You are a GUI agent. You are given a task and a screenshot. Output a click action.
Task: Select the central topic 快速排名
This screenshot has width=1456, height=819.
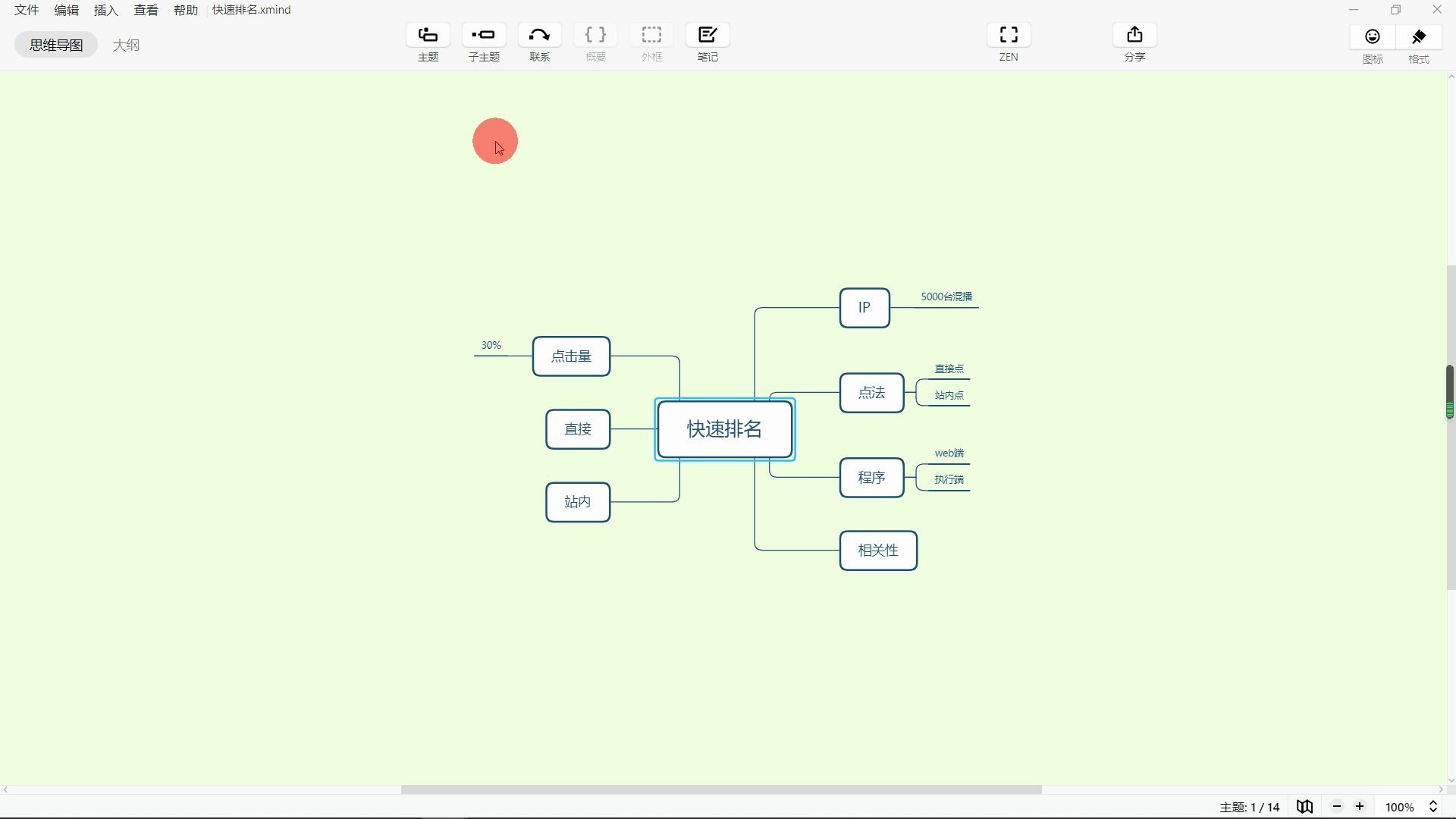[725, 429]
